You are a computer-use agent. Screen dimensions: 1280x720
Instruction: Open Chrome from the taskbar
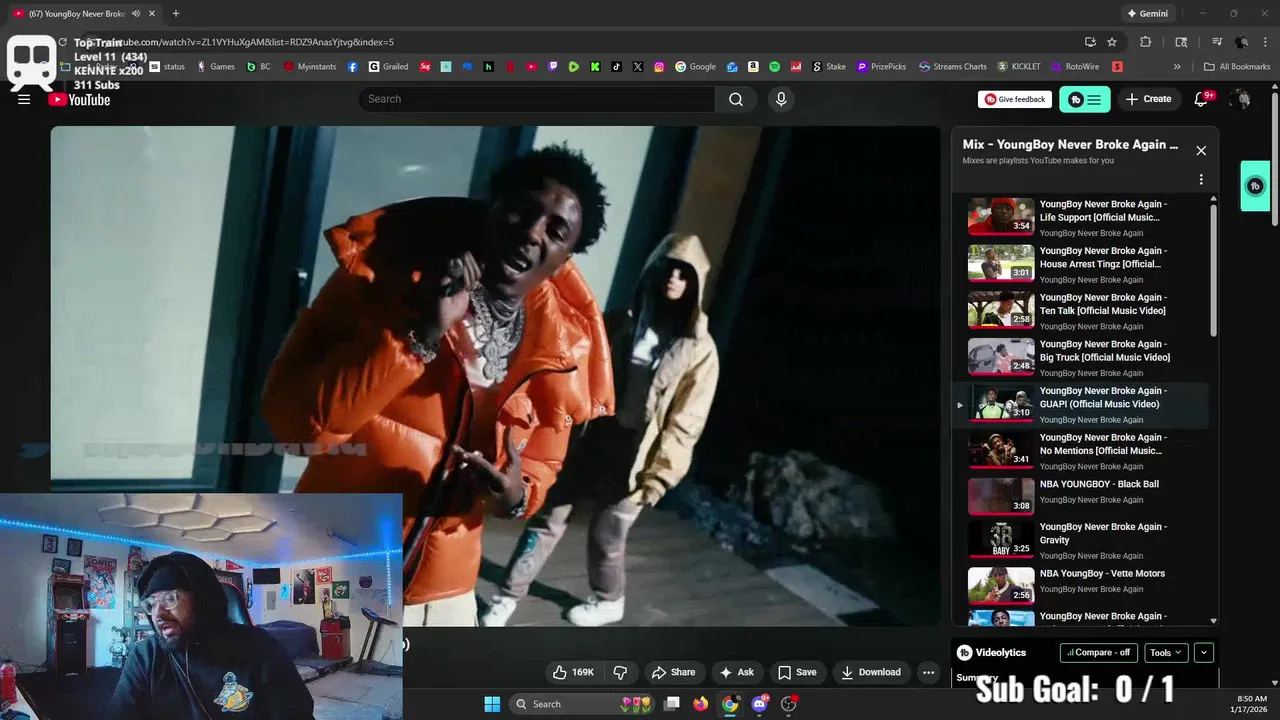pos(730,704)
